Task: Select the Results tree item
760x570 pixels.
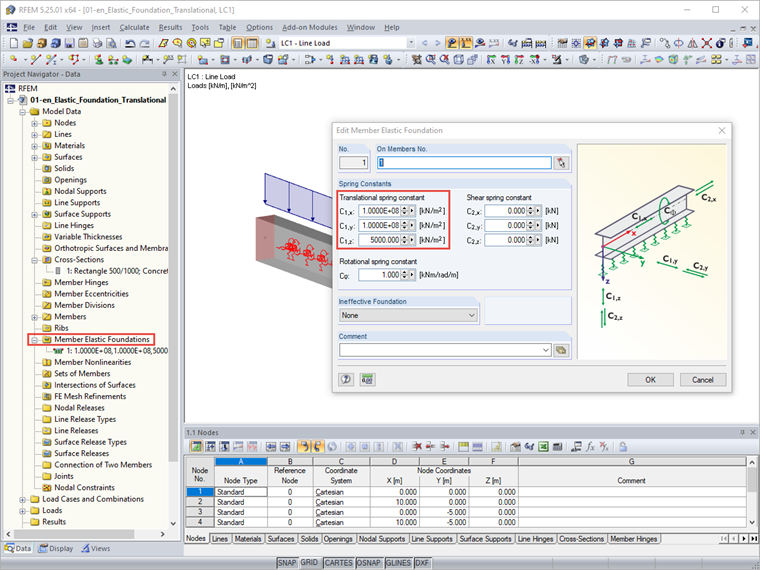Action: click(54, 522)
